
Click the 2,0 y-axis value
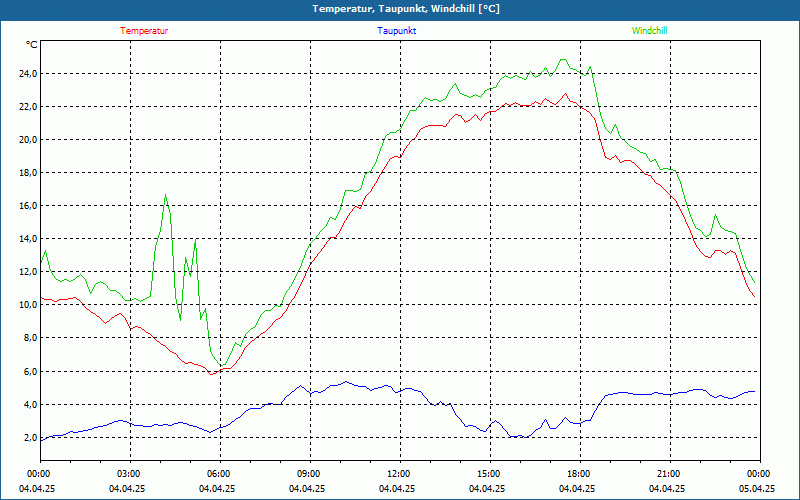31,438
